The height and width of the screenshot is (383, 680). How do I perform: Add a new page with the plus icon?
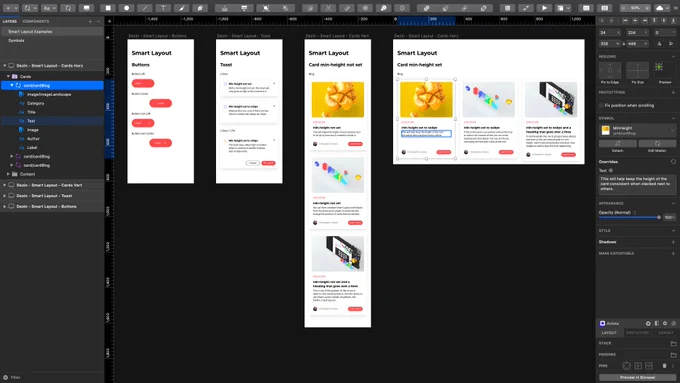coord(90,21)
